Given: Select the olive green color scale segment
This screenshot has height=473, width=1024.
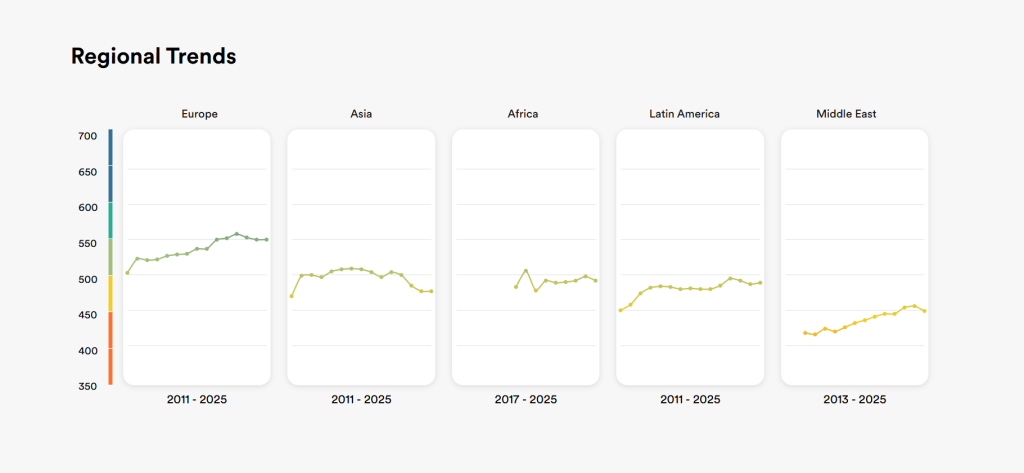Looking at the screenshot, I should (x=110, y=257).
